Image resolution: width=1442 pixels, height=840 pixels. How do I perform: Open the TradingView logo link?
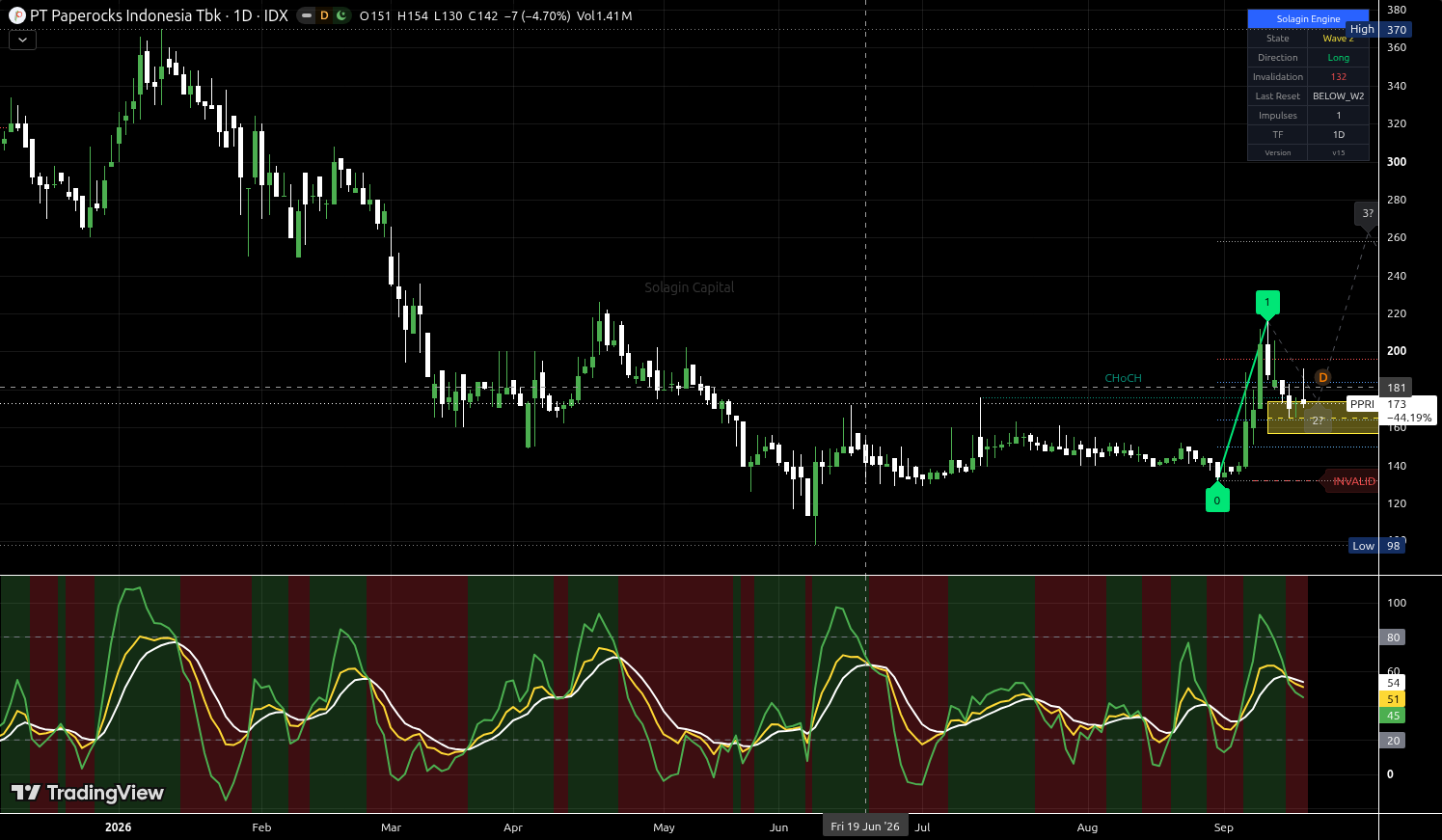pyautogui.click(x=87, y=793)
